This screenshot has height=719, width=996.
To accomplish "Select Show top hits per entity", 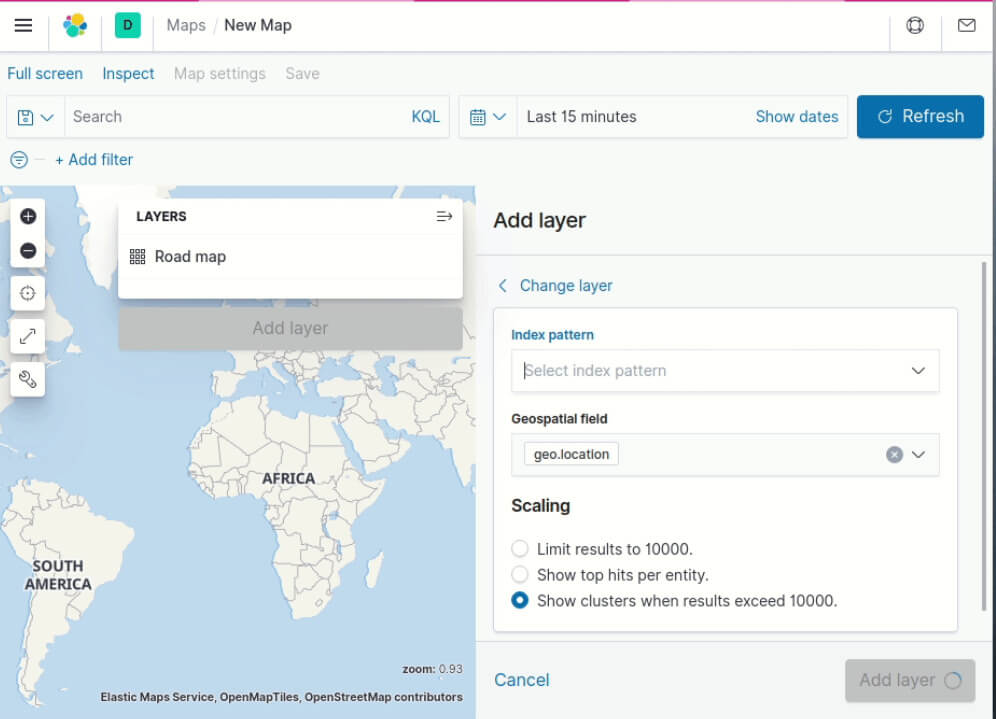I will [x=520, y=575].
